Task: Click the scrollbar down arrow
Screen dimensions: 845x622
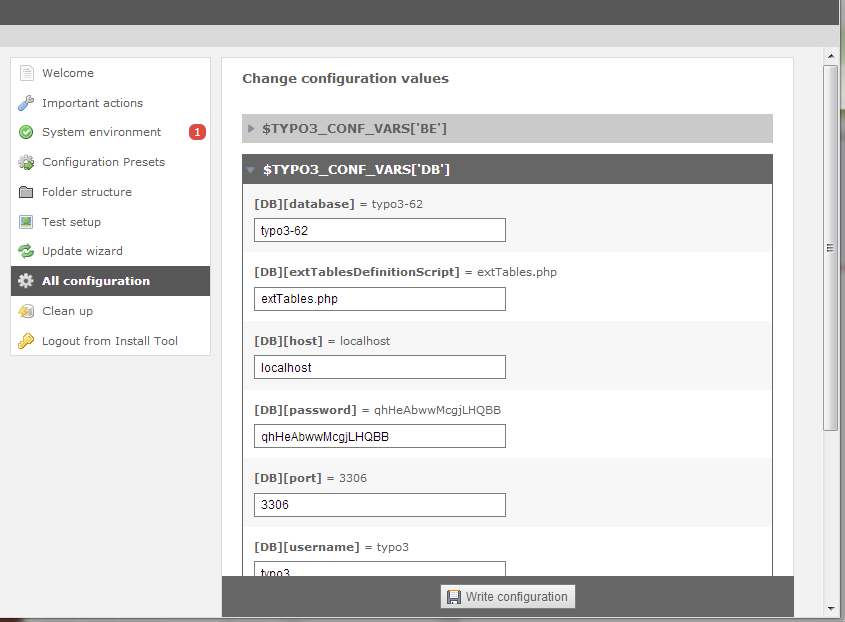Action: tap(831, 609)
